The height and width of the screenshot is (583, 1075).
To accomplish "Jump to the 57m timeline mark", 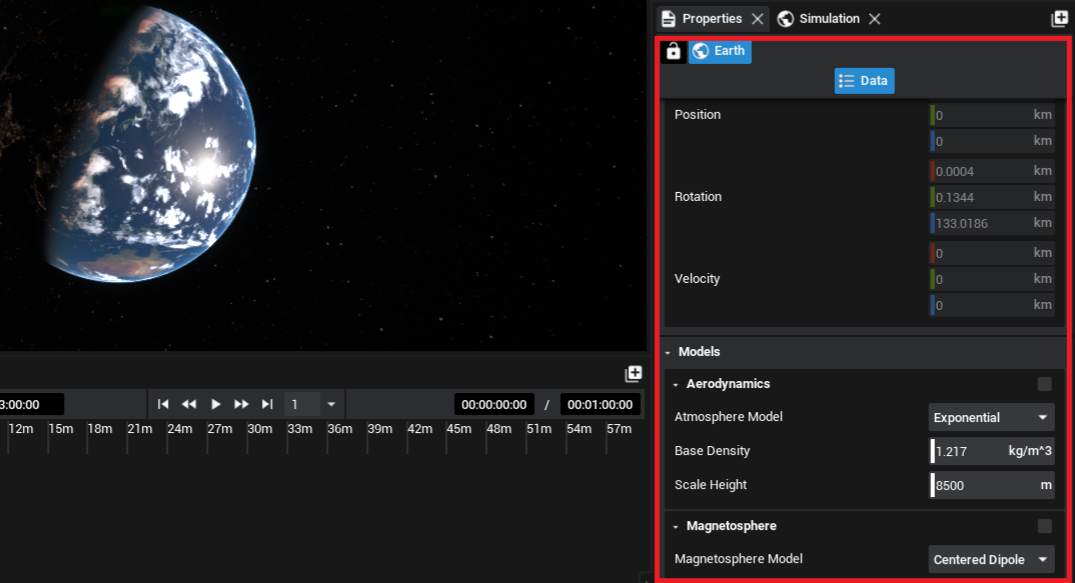I will 618,429.
